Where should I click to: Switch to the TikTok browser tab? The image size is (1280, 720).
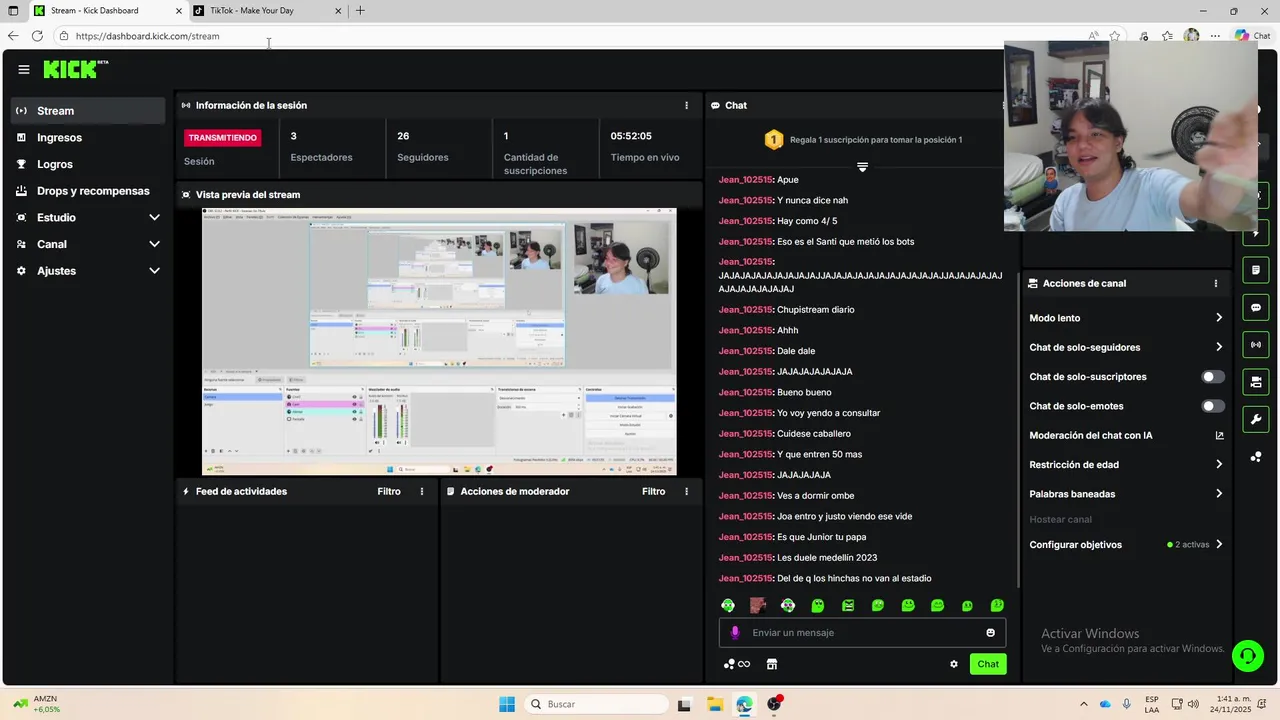(x=265, y=11)
